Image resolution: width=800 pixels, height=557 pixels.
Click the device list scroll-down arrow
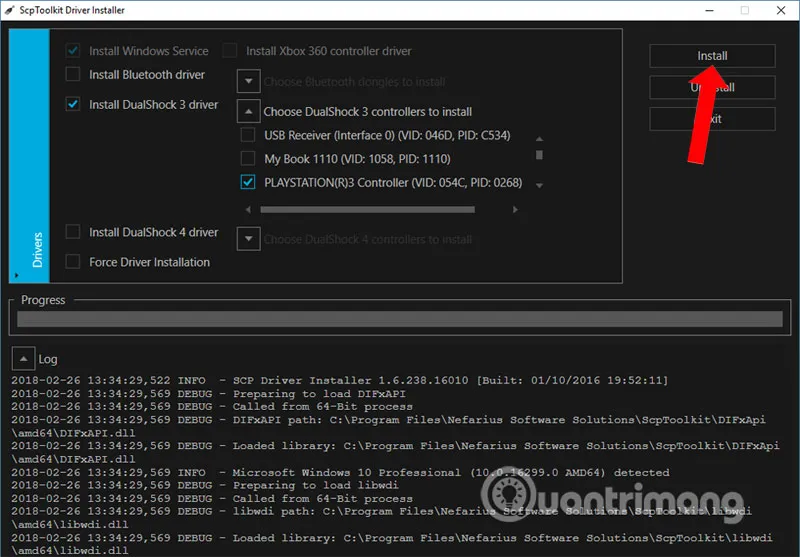[x=540, y=185]
